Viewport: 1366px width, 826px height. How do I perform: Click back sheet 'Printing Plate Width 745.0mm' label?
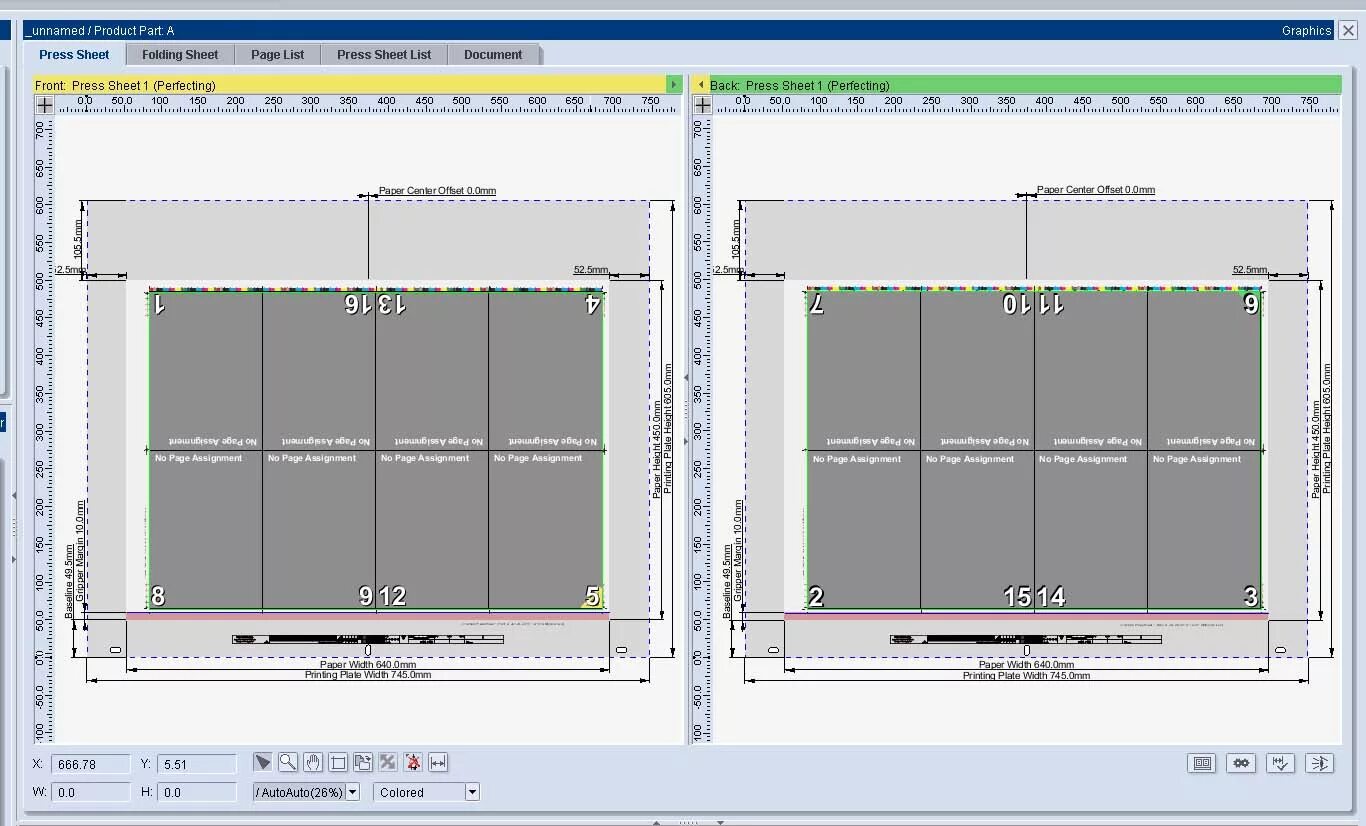tap(1026, 675)
